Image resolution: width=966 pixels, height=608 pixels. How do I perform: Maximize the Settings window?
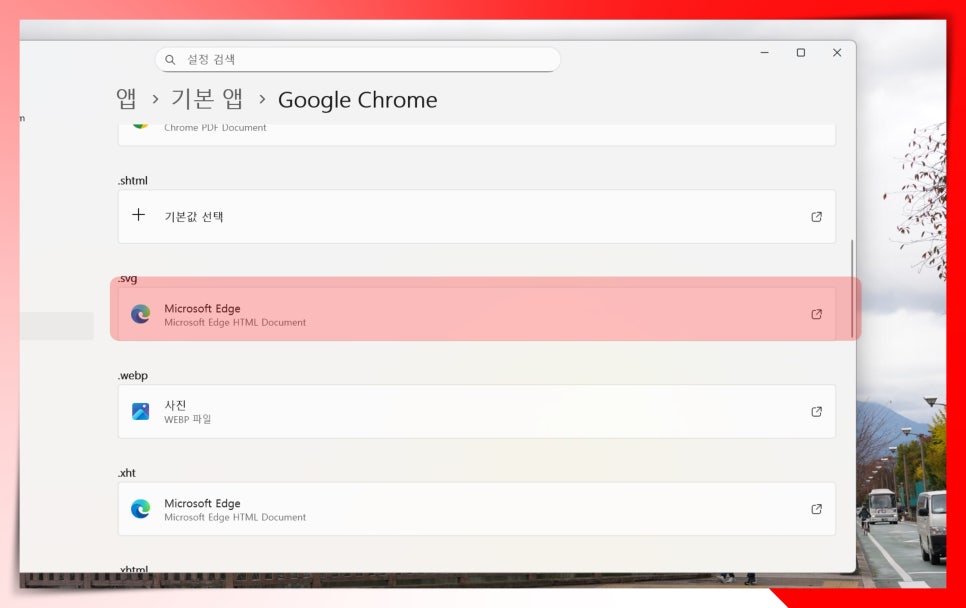(x=801, y=53)
